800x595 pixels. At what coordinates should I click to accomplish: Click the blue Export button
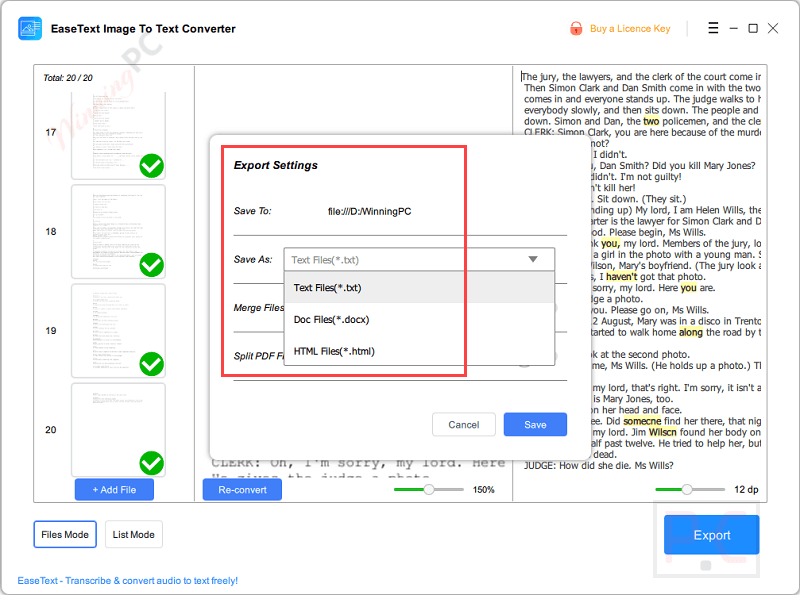(x=711, y=535)
